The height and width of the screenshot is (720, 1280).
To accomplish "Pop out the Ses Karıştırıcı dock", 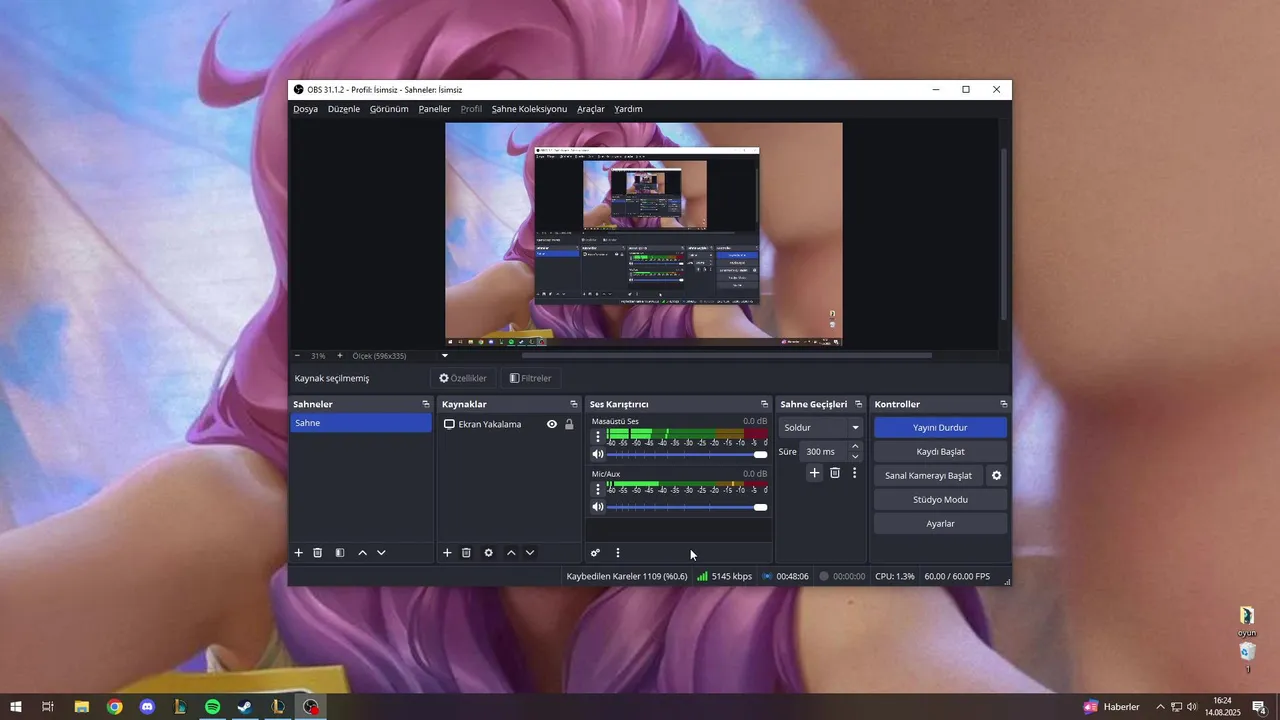I will [x=764, y=404].
